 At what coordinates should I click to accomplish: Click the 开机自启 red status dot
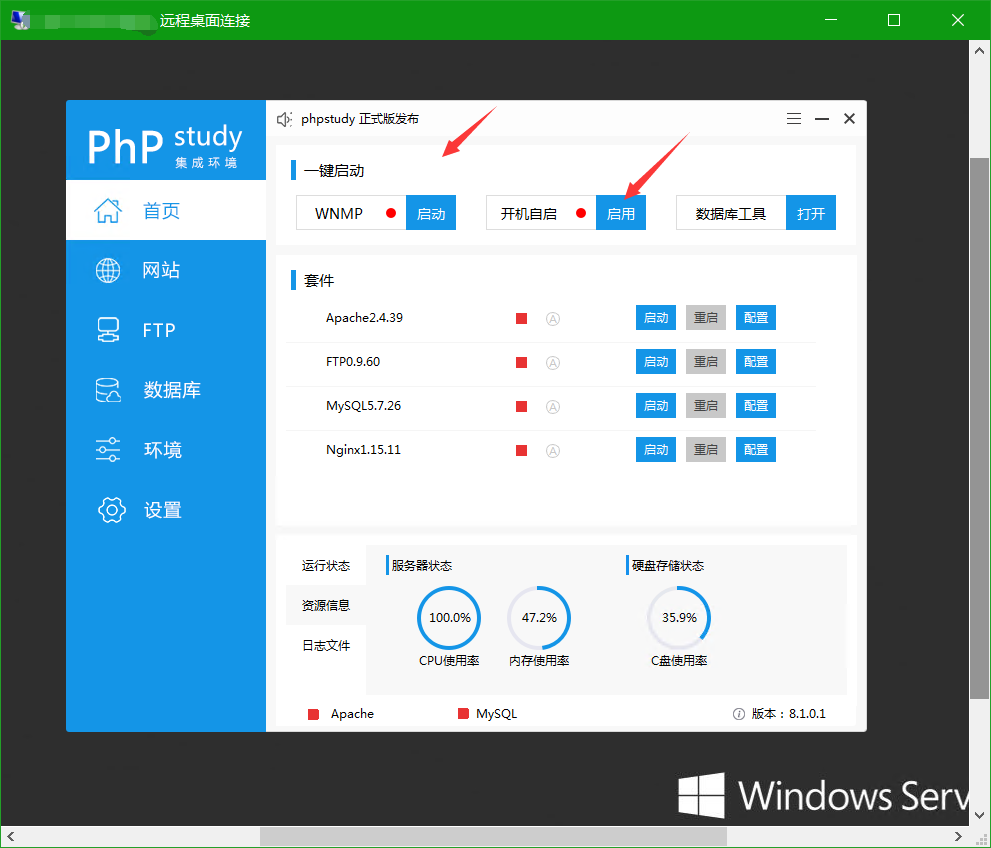[581, 213]
